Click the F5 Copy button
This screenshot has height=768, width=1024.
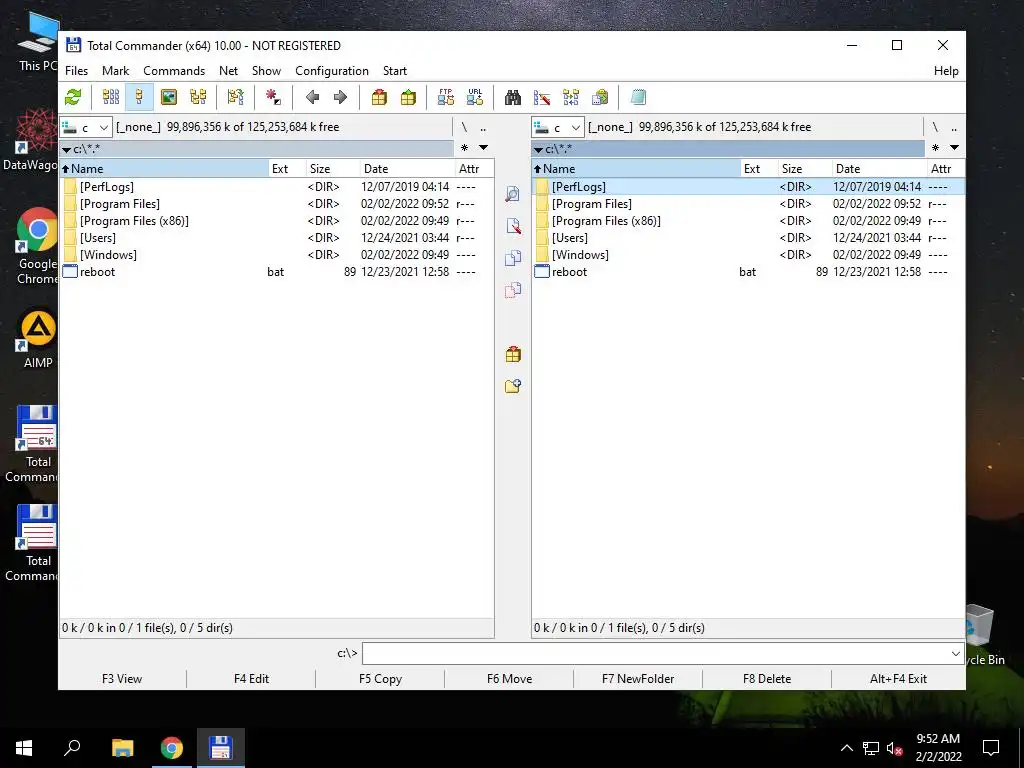pos(380,679)
